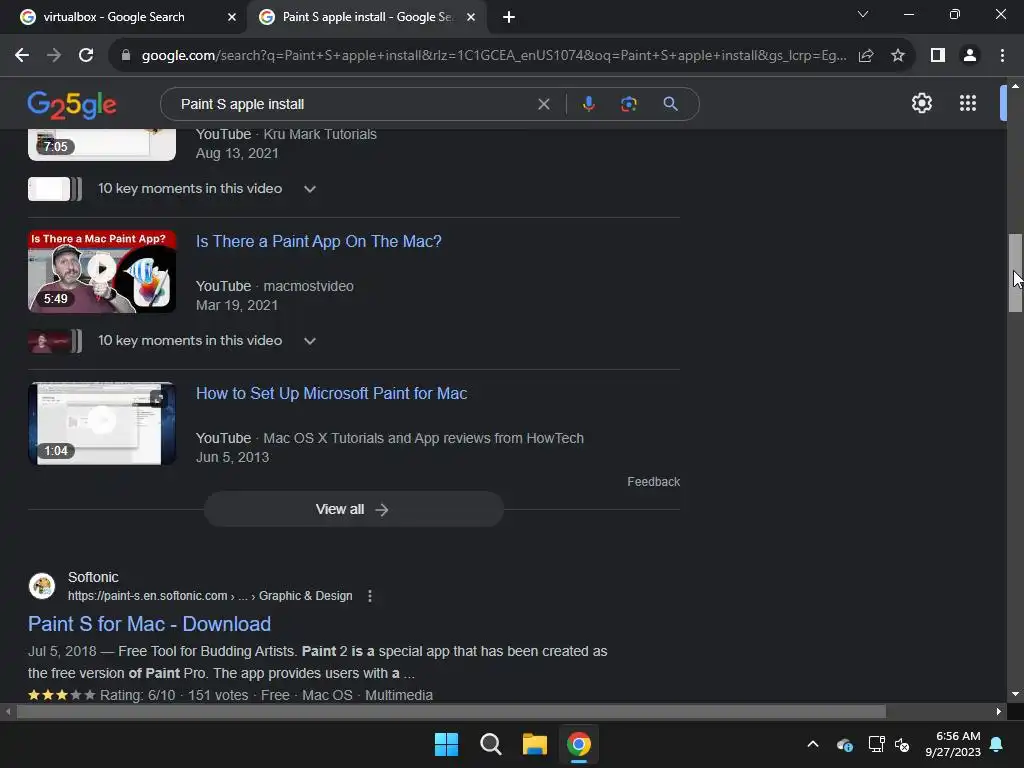
Task: Open the Chrome profile menu
Action: (x=970, y=56)
